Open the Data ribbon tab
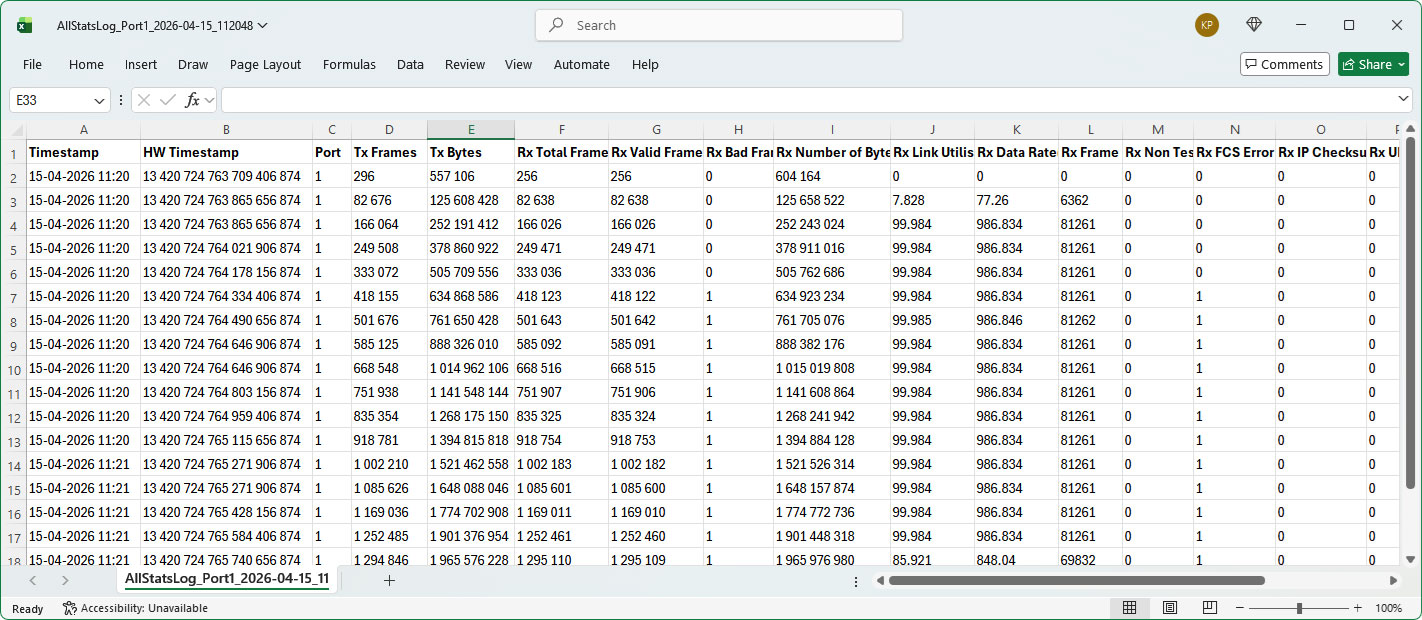Viewport: 1422px width, 620px height. [410, 64]
